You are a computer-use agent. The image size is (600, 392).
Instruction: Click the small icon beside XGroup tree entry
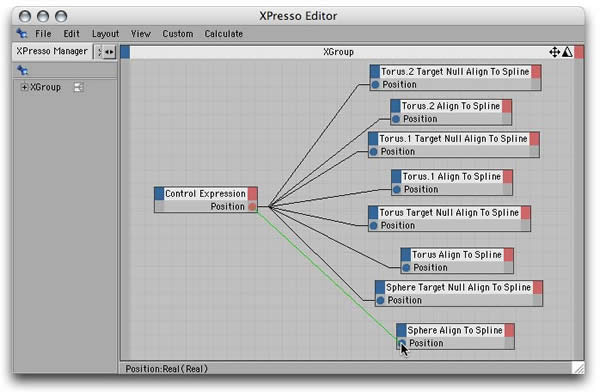(79, 87)
